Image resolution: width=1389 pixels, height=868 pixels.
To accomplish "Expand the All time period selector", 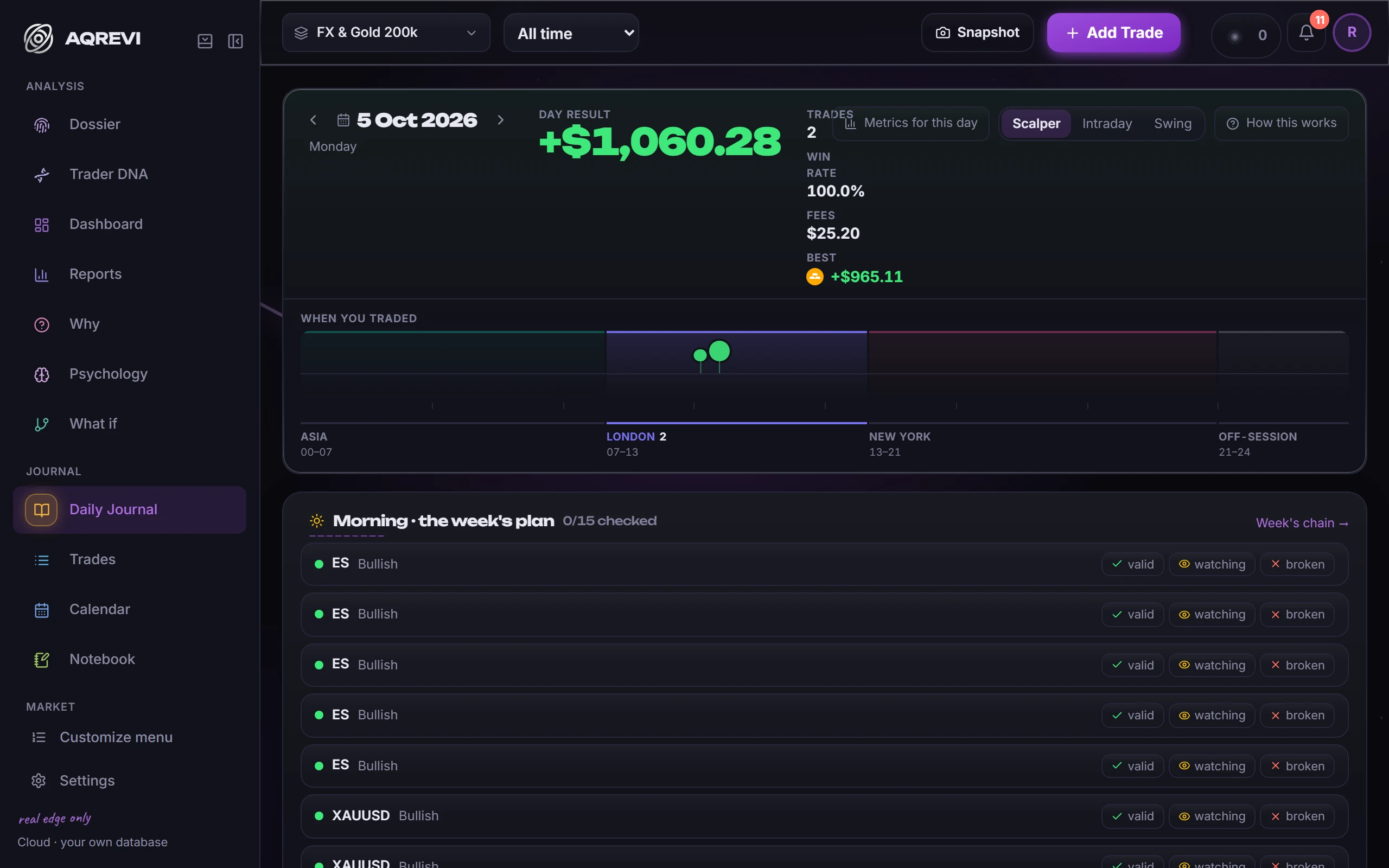I will [571, 33].
